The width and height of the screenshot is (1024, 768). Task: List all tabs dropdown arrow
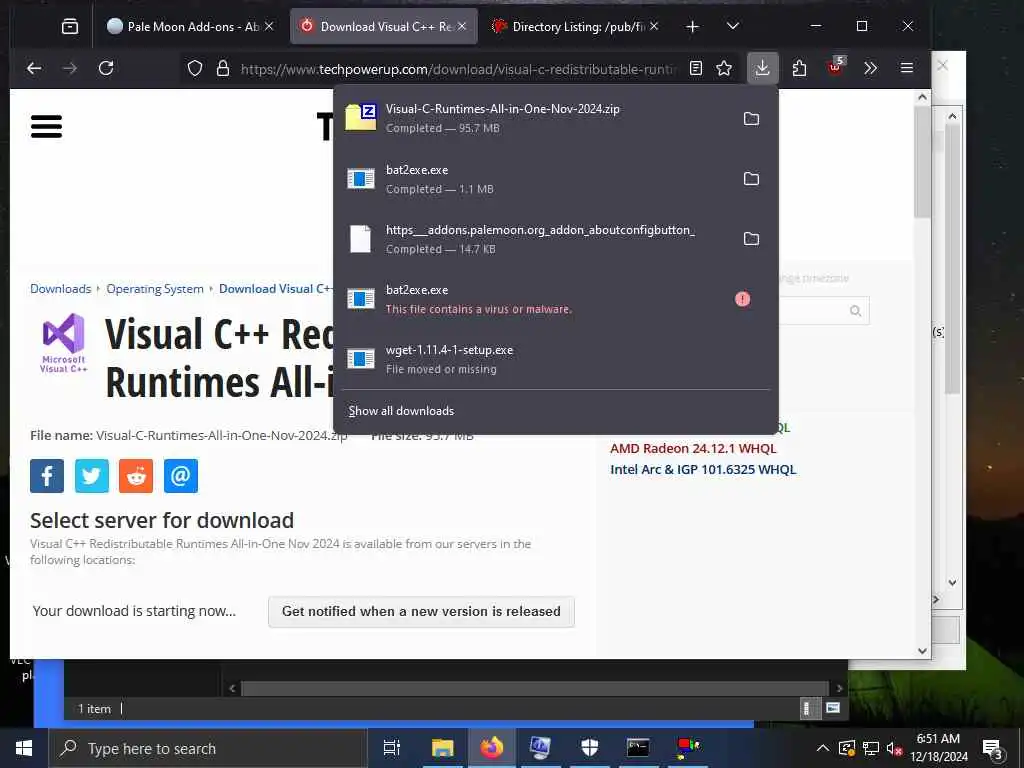coord(733,26)
